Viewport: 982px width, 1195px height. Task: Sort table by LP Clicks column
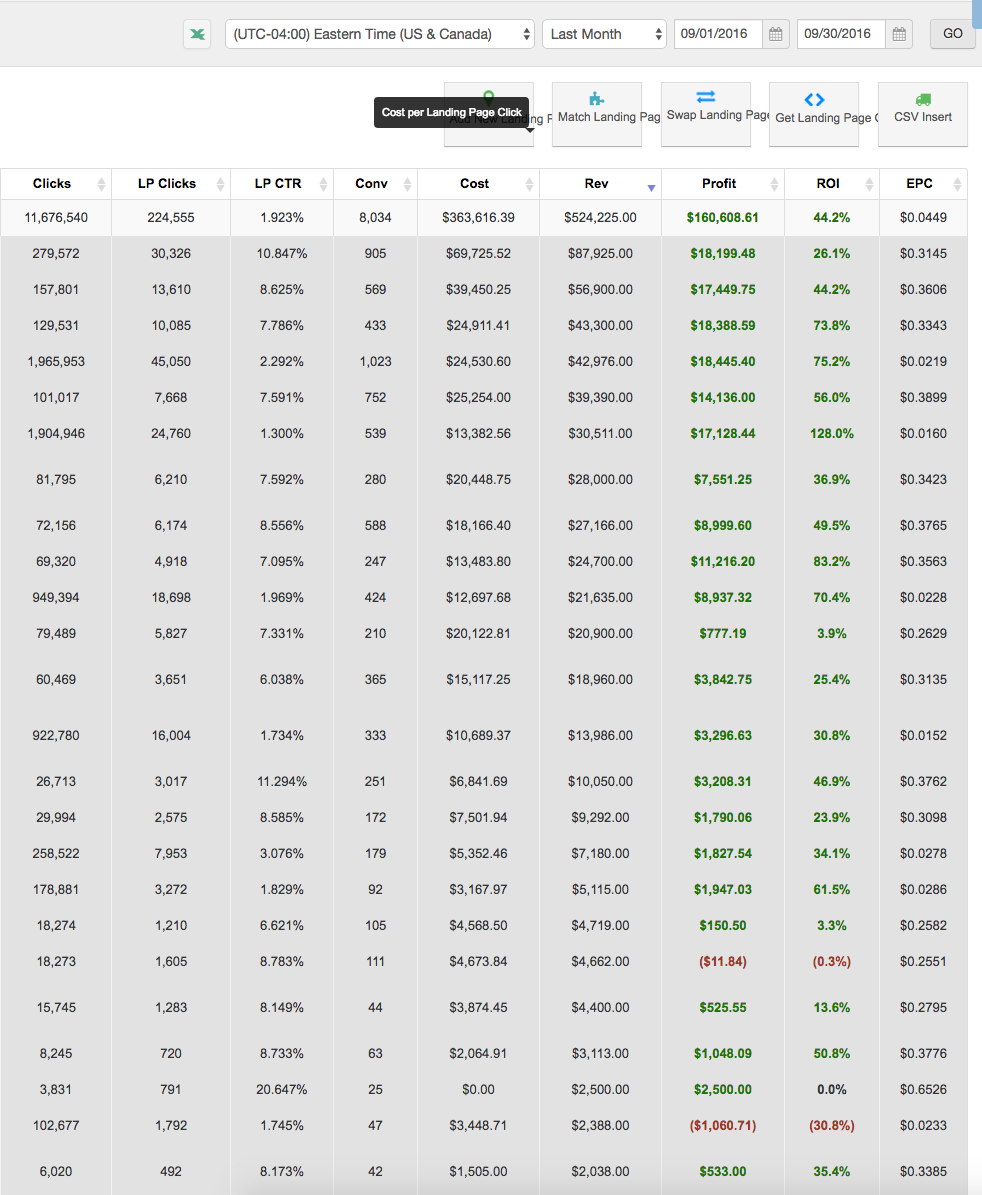[168, 184]
